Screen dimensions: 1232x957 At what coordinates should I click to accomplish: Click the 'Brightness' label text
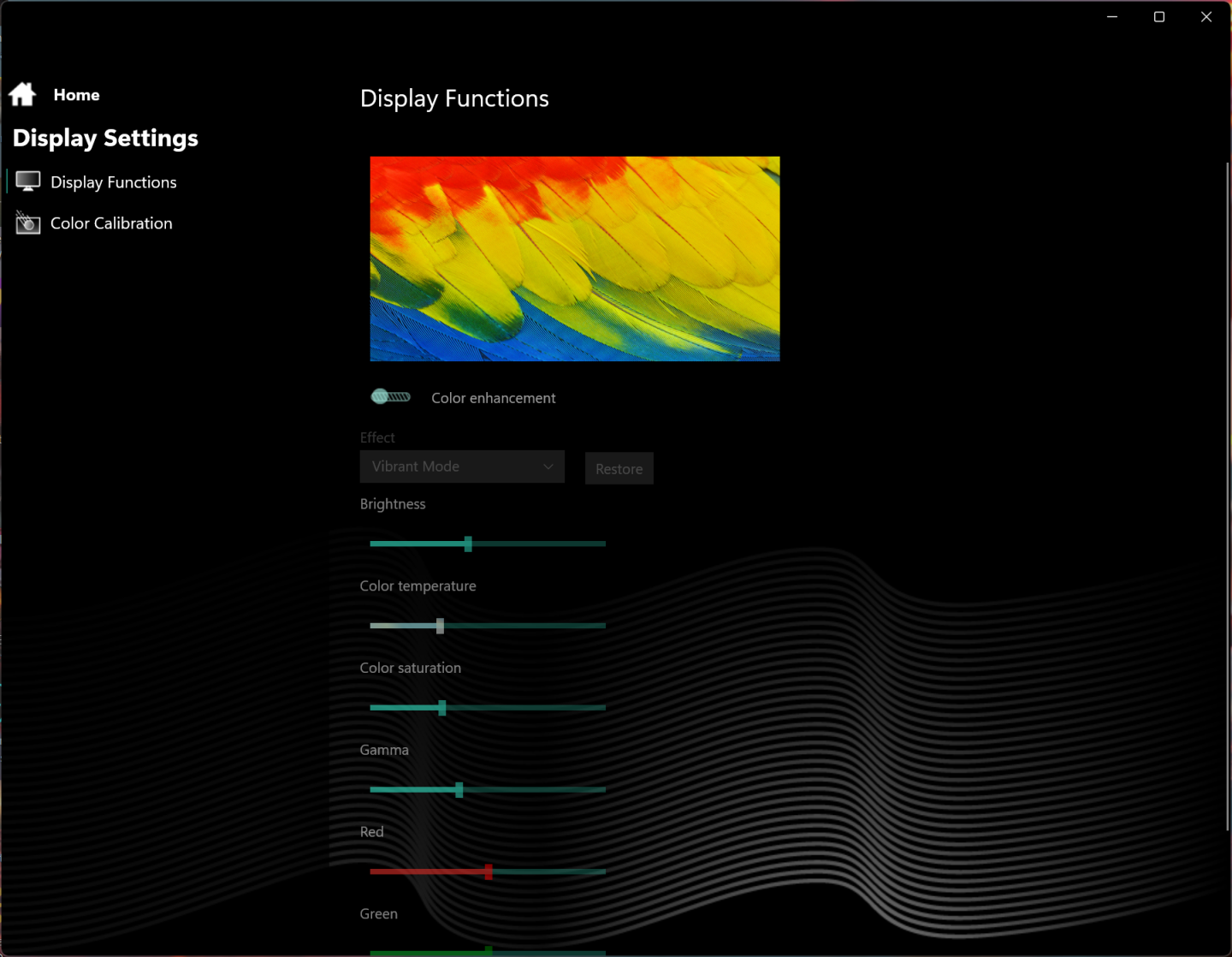(x=393, y=504)
